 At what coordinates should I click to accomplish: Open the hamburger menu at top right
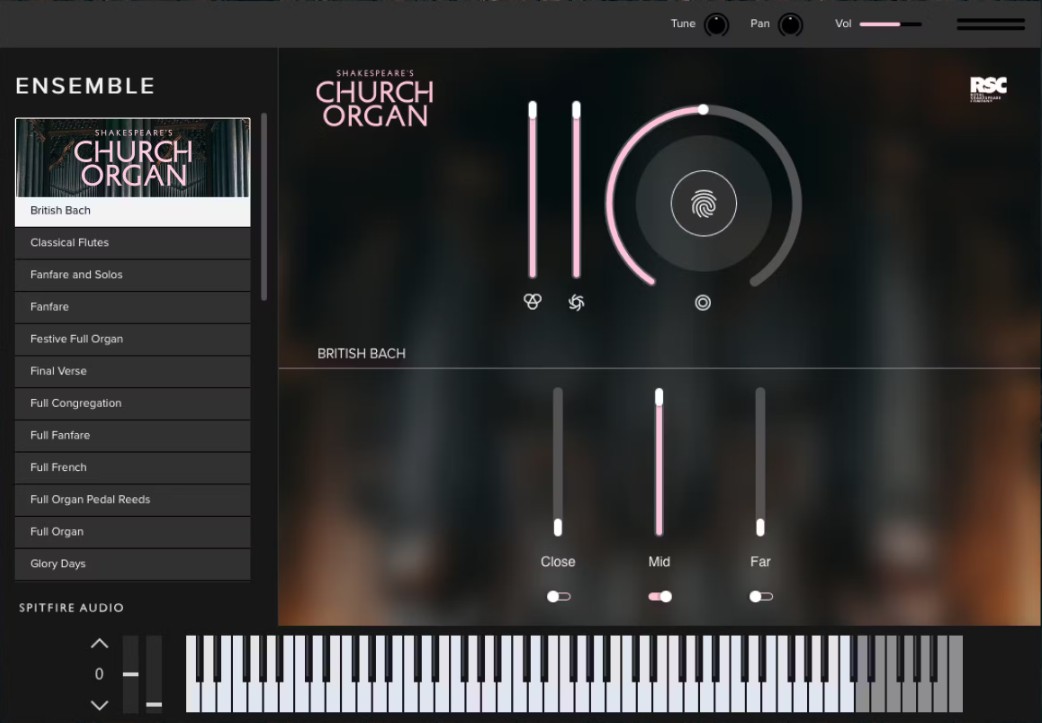coord(990,24)
